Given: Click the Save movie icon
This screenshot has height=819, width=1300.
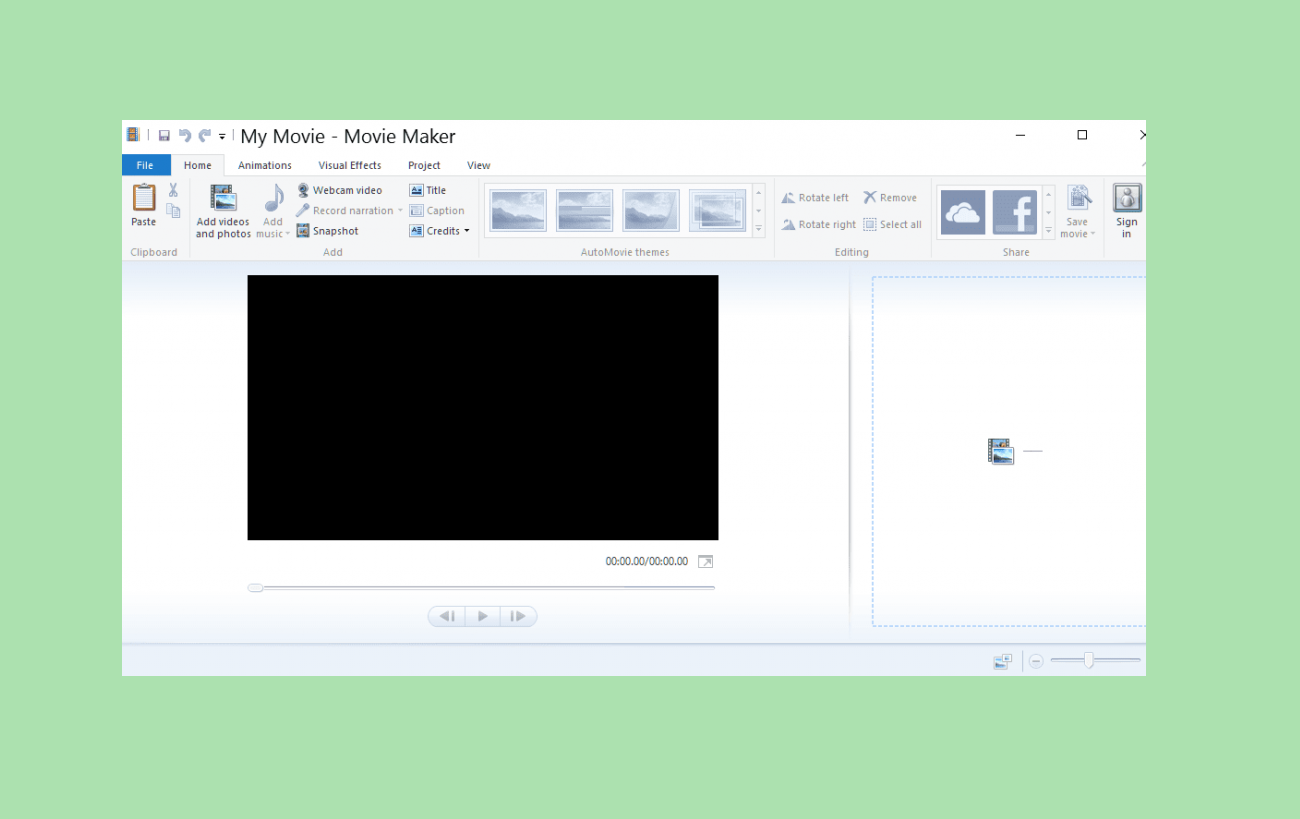Looking at the screenshot, I should pyautogui.click(x=1078, y=199).
